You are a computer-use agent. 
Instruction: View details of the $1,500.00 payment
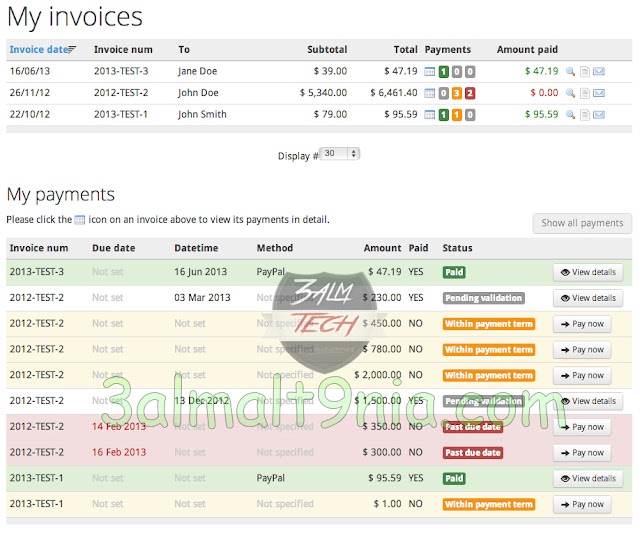[x=588, y=401]
